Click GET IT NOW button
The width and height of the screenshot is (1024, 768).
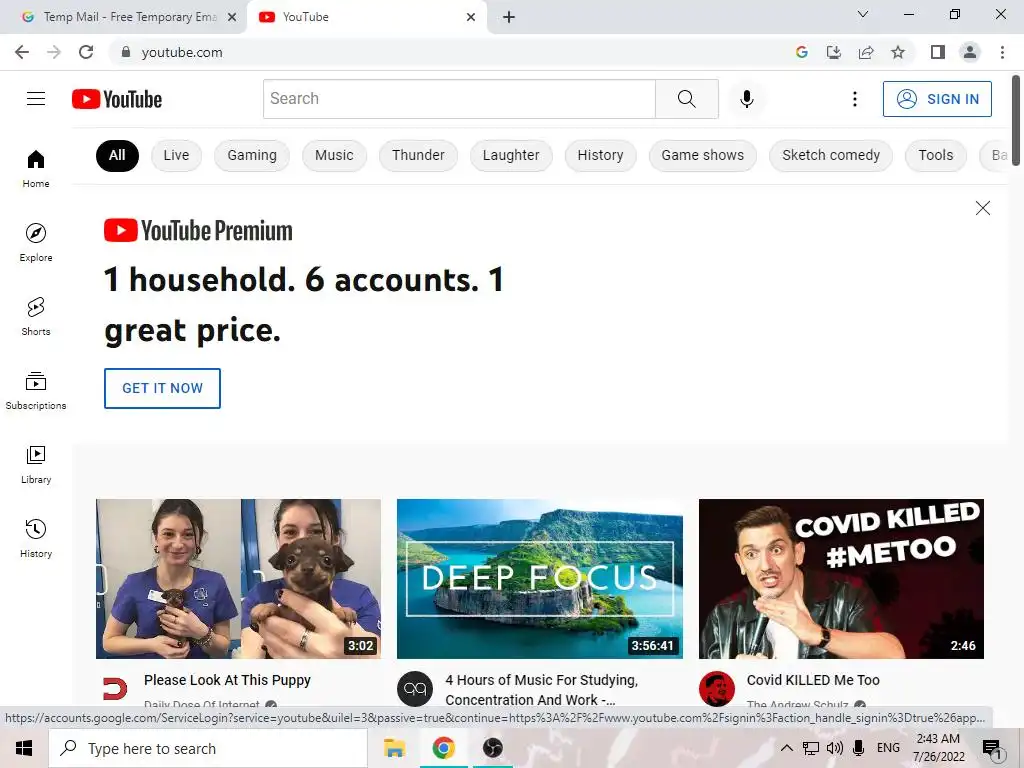pyautogui.click(x=163, y=388)
